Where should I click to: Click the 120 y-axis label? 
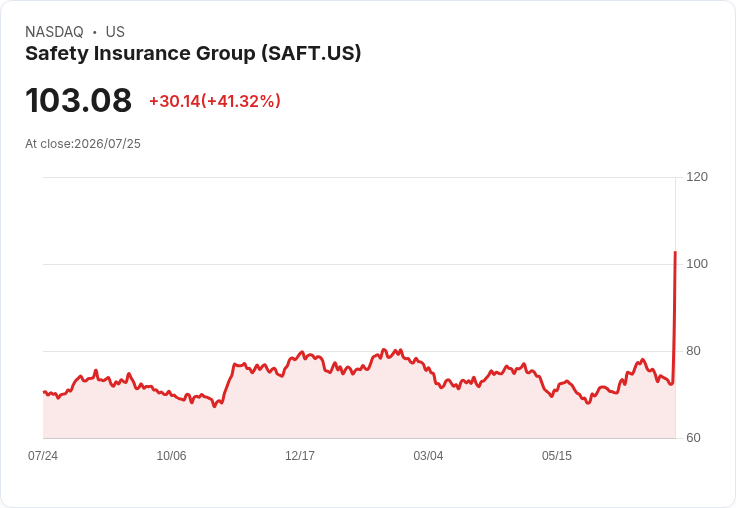697,177
